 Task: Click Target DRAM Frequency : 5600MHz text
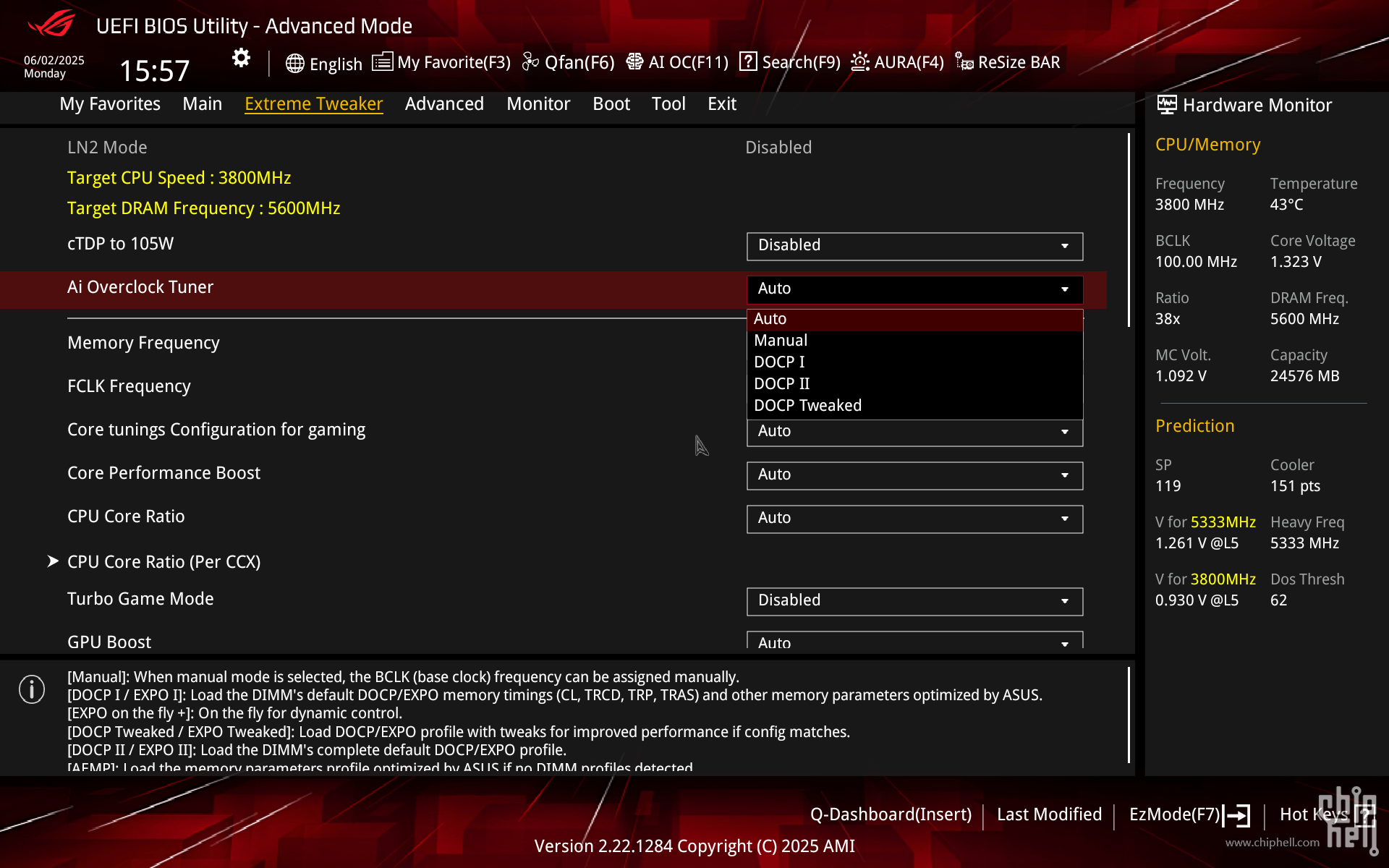click(203, 208)
